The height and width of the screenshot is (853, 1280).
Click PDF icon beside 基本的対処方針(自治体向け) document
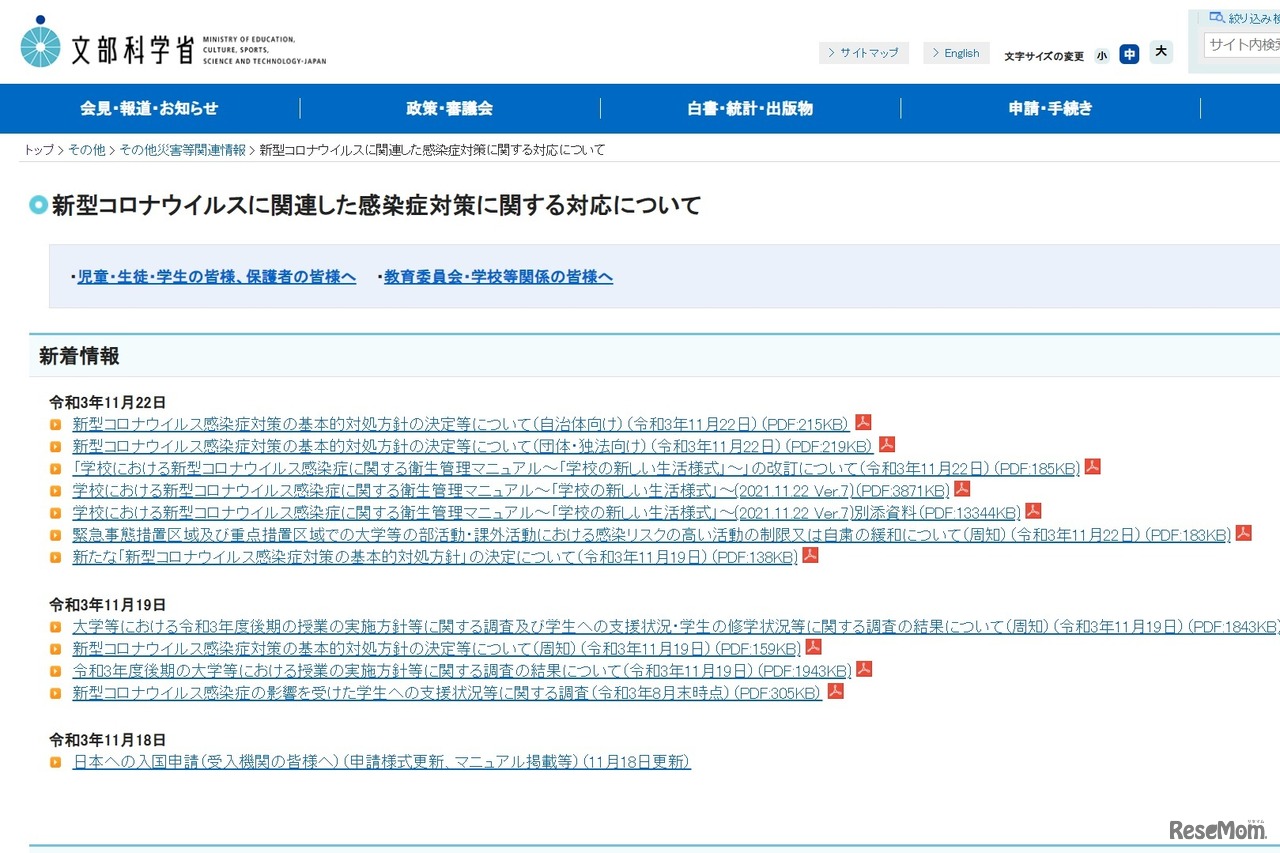(864, 423)
